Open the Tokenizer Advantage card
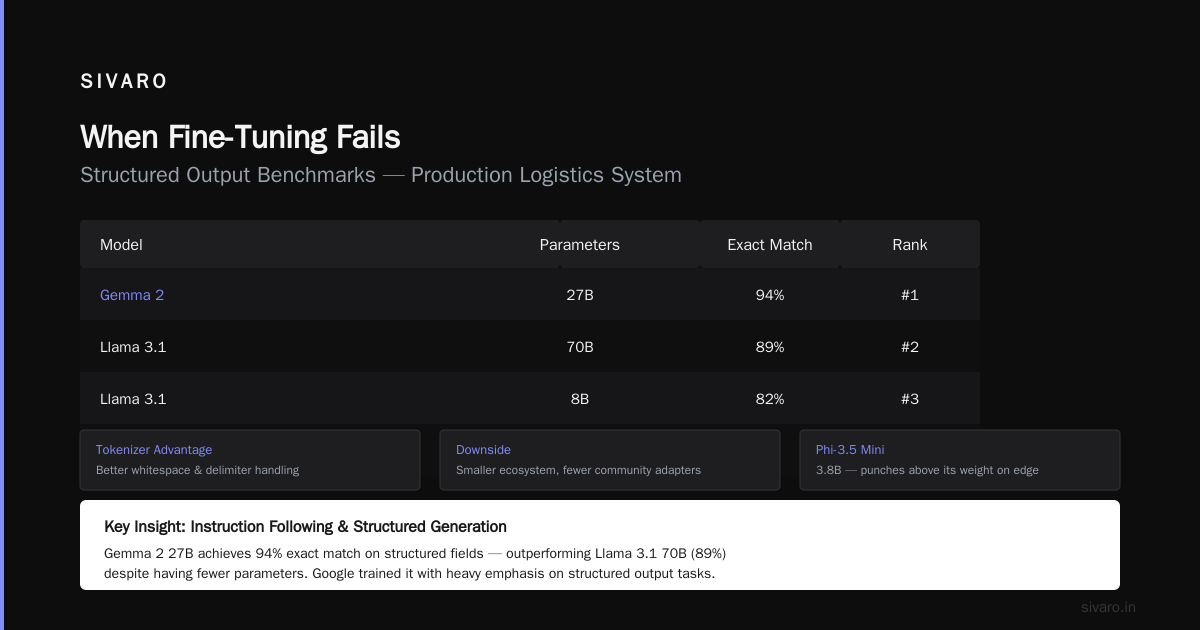Viewport: 1200px width, 630px height. pos(250,460)
